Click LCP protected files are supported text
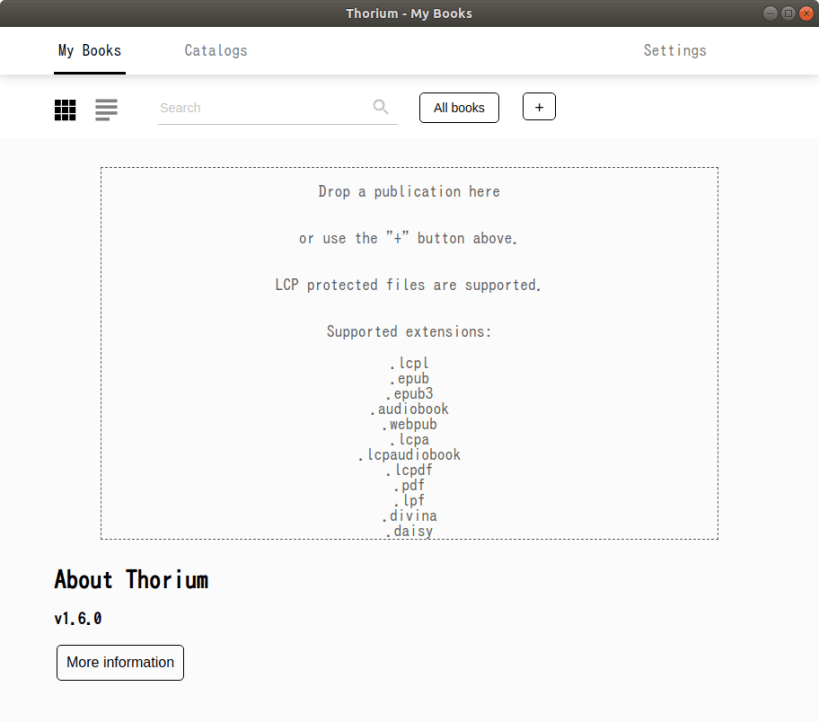 point(408,285)
